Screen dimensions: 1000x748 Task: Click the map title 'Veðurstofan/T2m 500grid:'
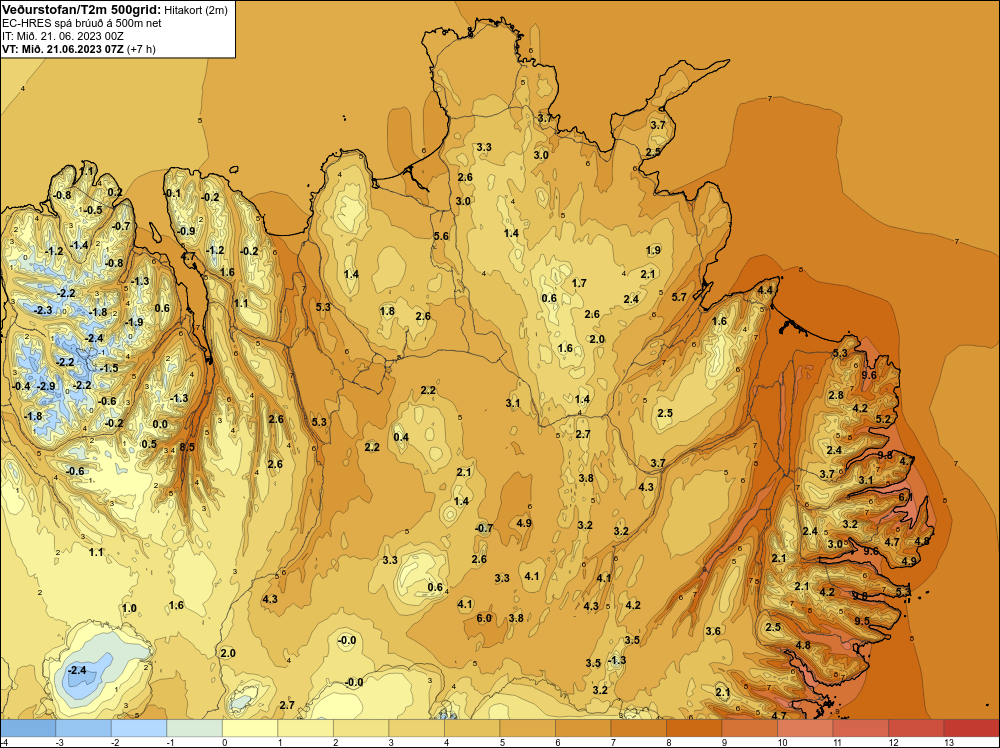tap(82, 9)
